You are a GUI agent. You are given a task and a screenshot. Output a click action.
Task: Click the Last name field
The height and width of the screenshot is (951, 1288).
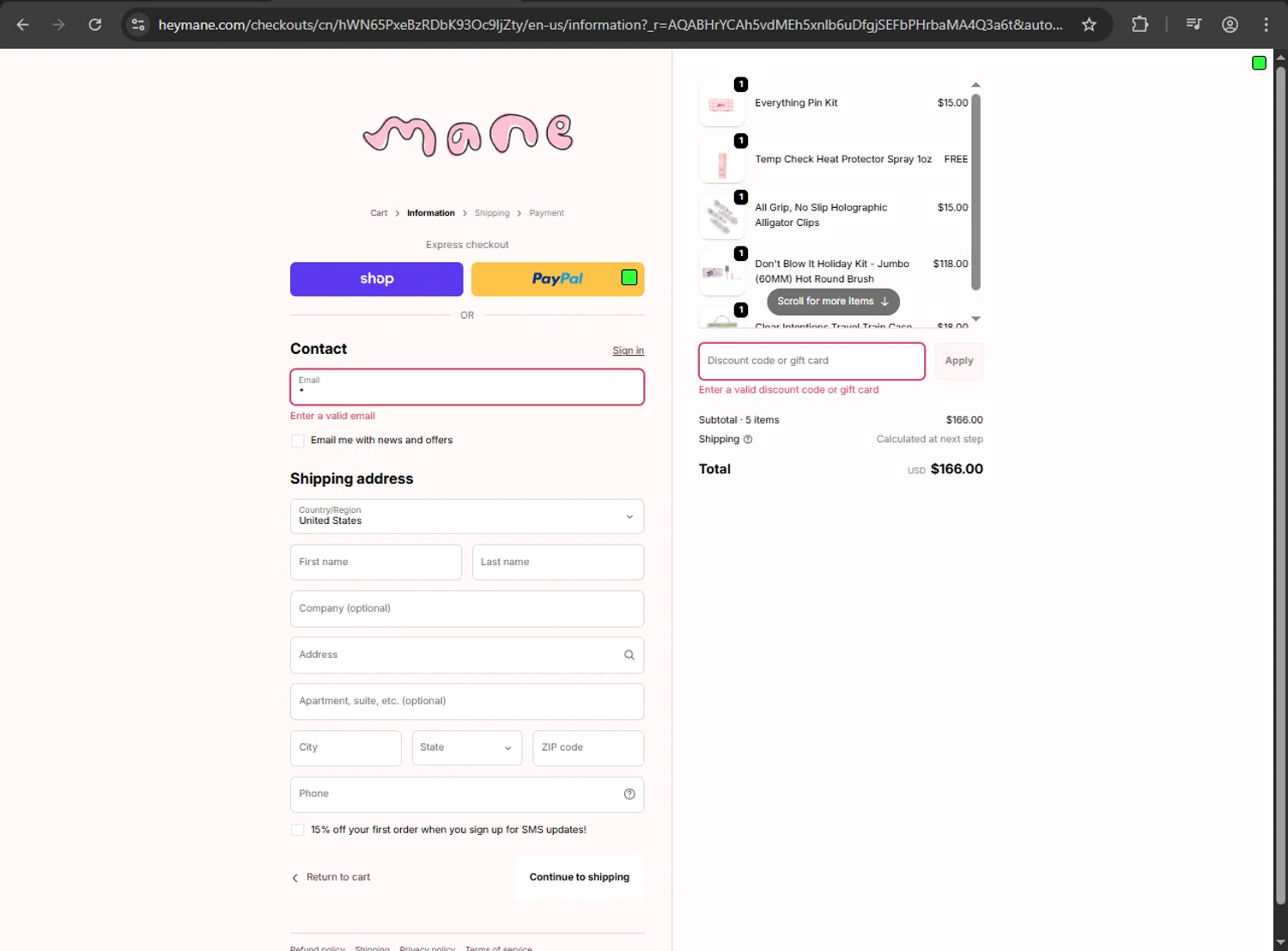click(558, 563)
